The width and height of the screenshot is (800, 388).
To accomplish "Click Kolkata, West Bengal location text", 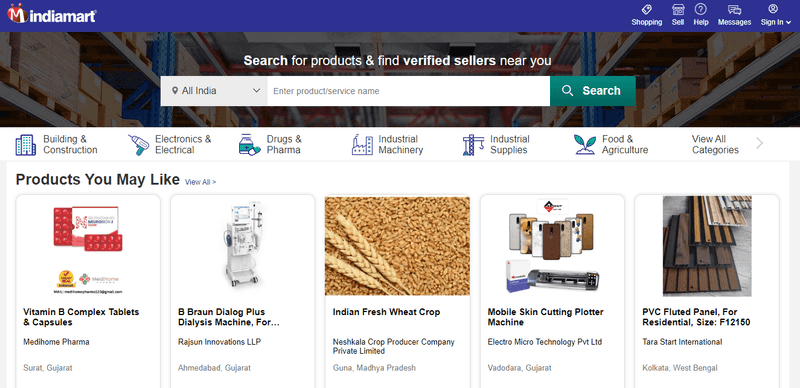I will point(680,368).
